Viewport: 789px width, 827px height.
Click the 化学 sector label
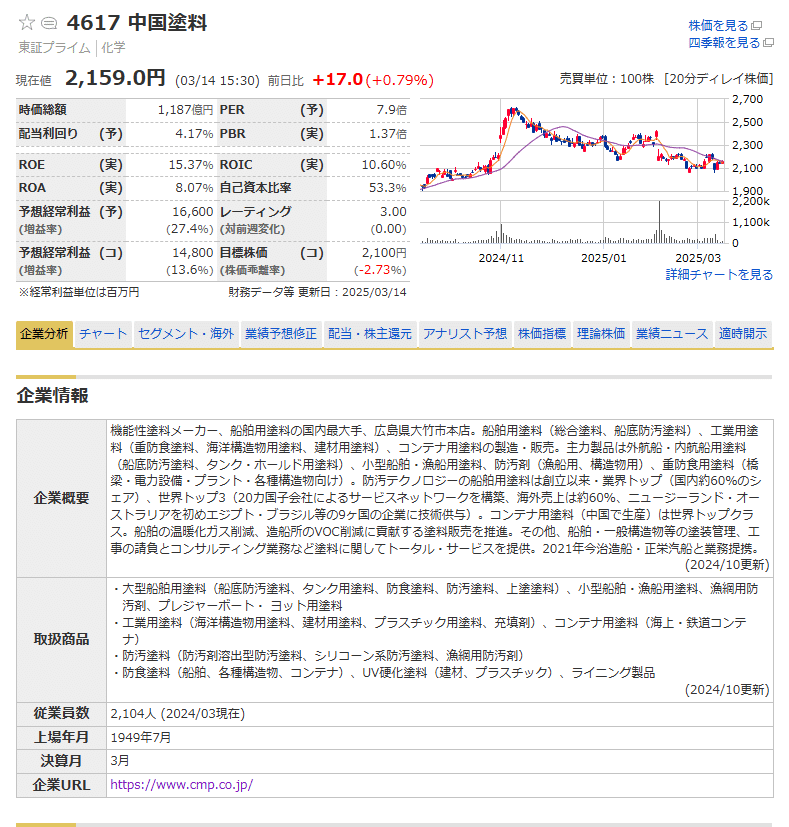click(113, 47)
